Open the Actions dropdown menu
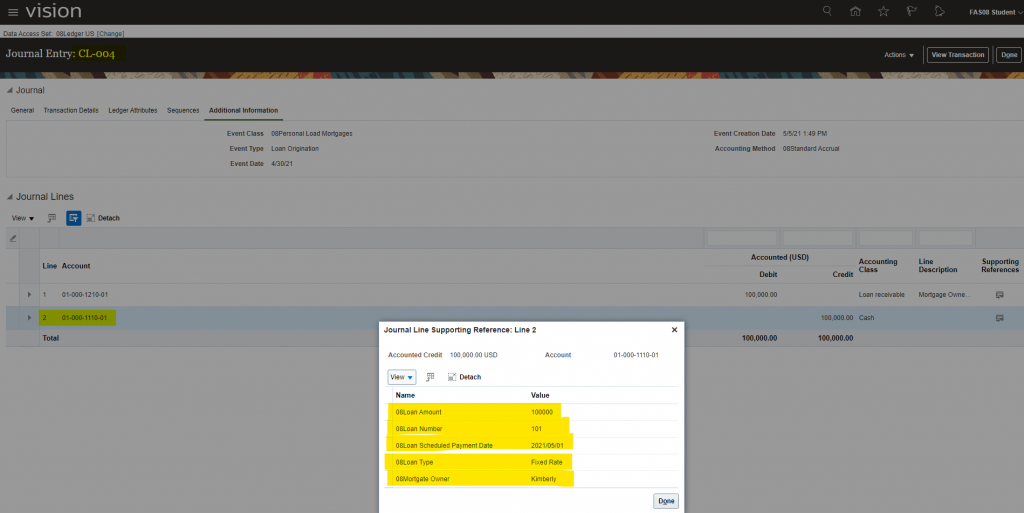This screenshot has height=513, width=1024. point(898,55)
